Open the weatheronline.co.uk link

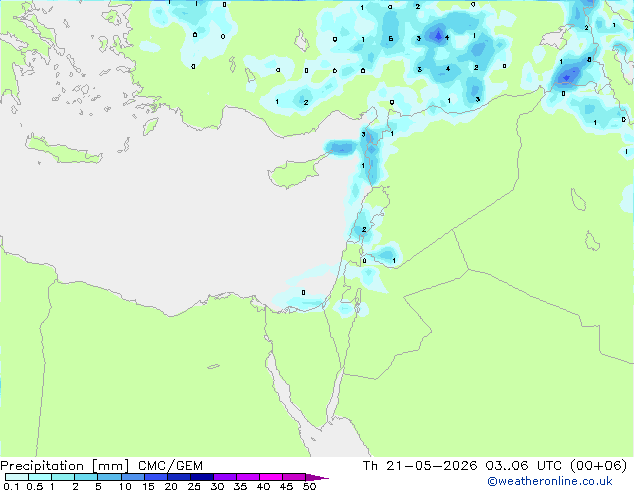pos(550,481)
